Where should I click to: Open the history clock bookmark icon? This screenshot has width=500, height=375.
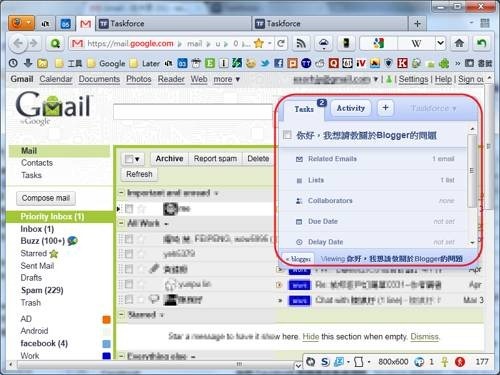(x=13, y=63)
